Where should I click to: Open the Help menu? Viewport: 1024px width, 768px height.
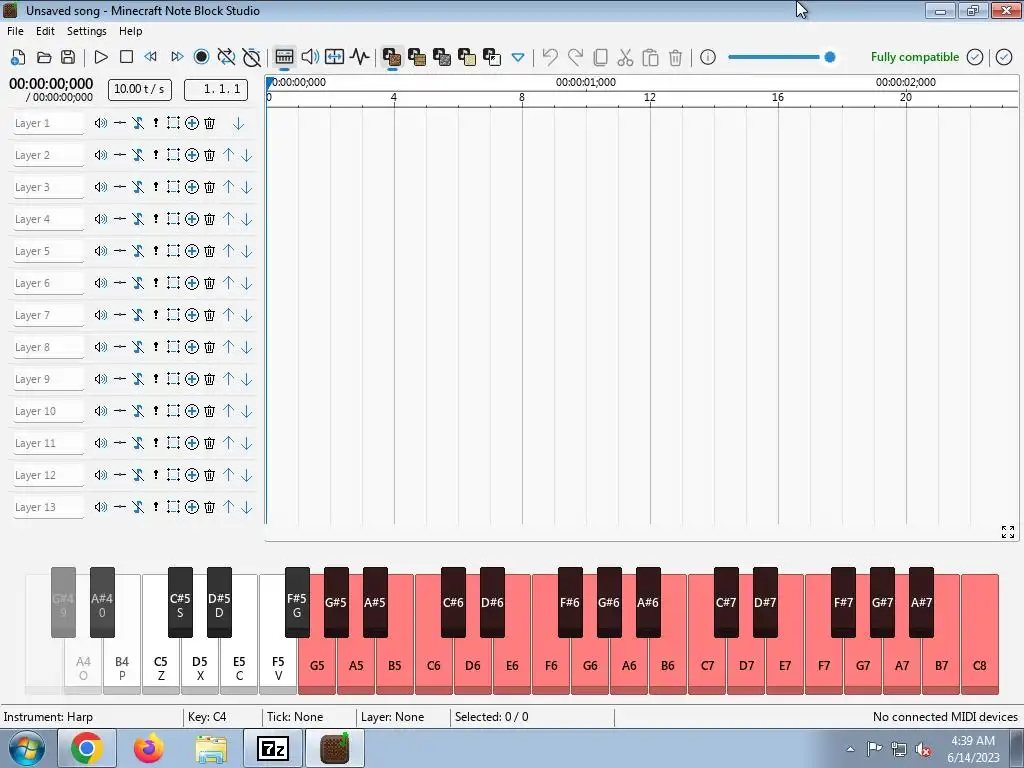pyautogui.click(x=131, y=31)
